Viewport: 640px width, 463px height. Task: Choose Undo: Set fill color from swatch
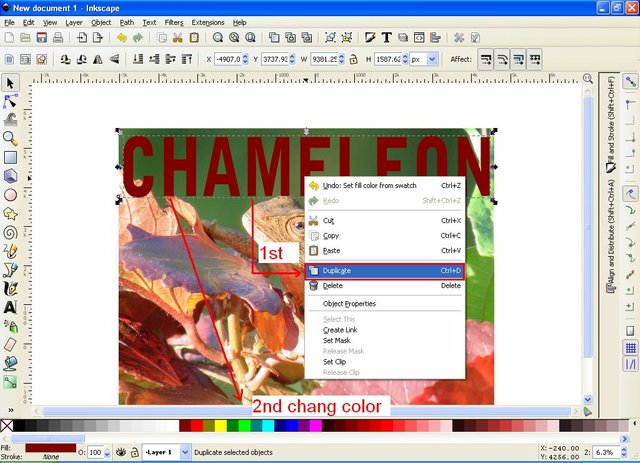(x=384, y=185)
